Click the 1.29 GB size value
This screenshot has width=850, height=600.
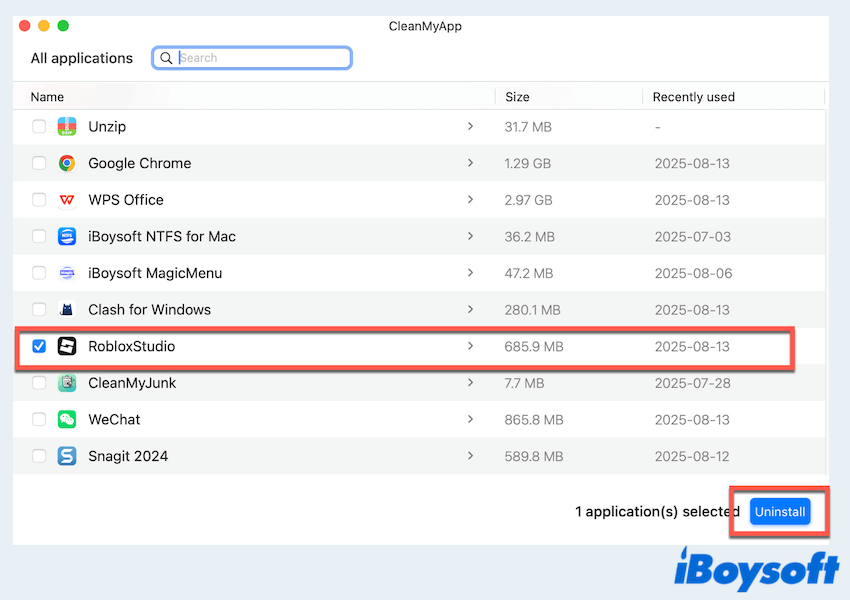click(527, 163)
